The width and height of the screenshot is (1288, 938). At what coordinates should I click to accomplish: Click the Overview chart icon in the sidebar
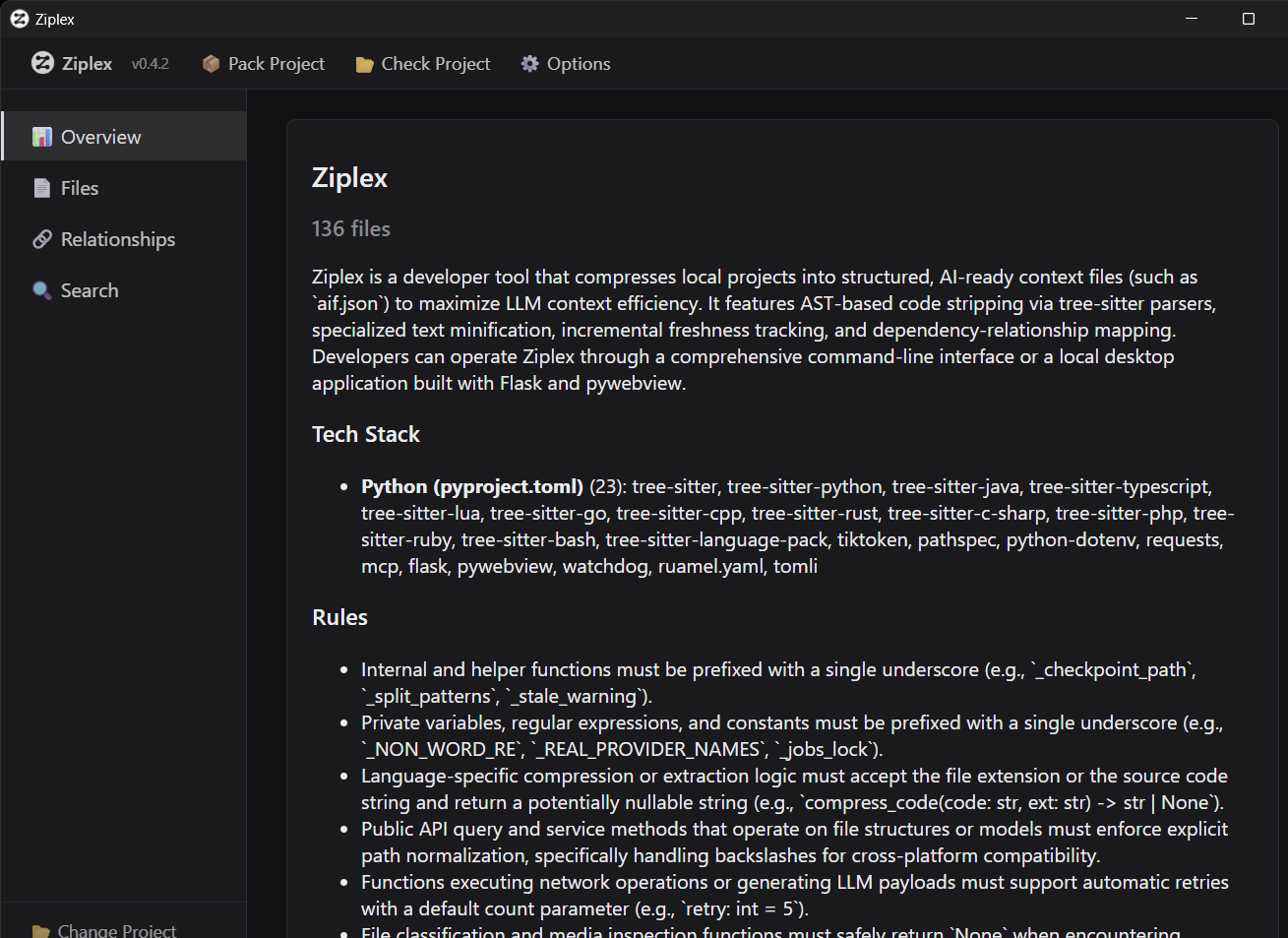pos(42,137)
